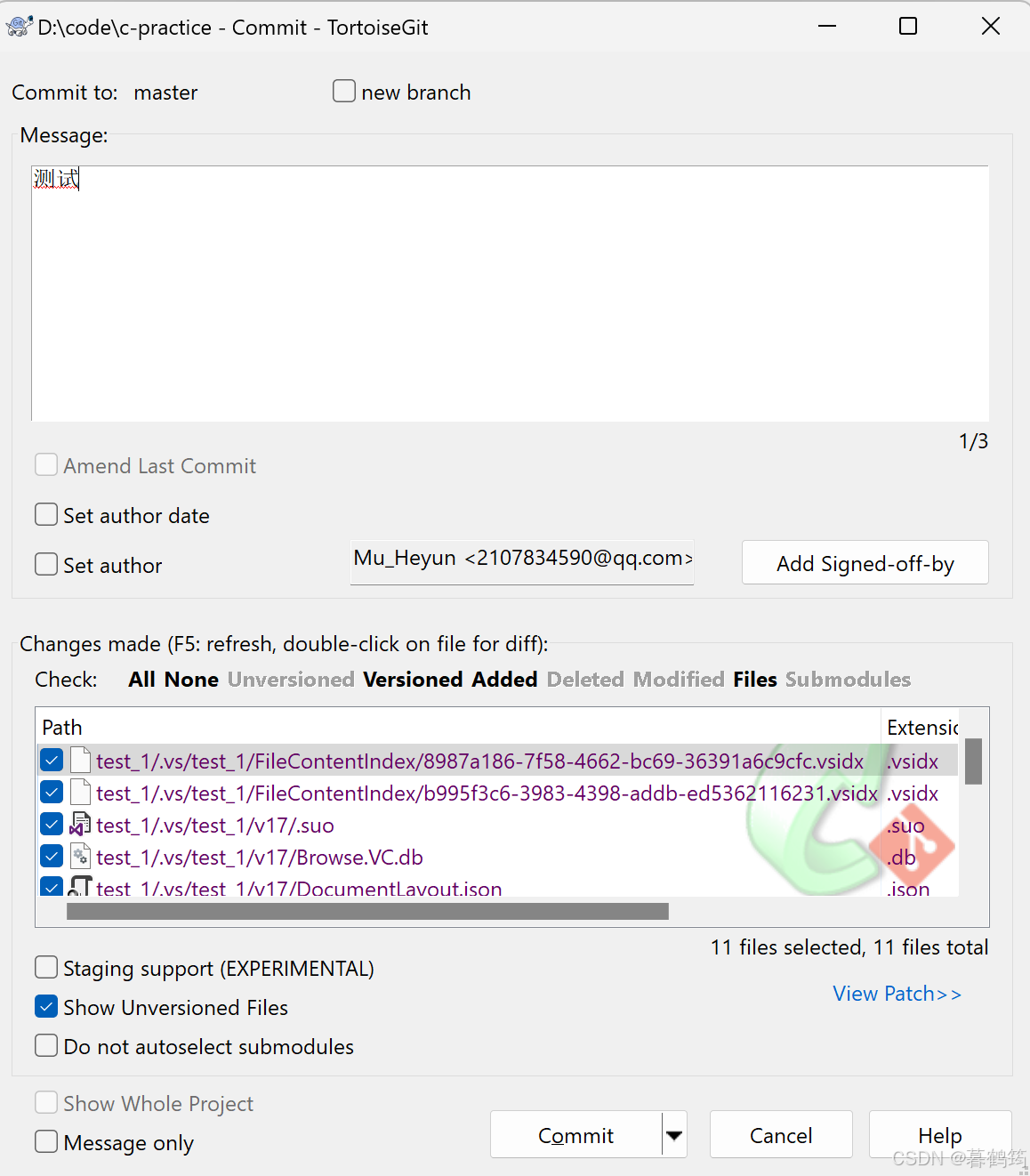Check only Added files
Viewport: 1030px width, 1176px height.
coord(504,680)
